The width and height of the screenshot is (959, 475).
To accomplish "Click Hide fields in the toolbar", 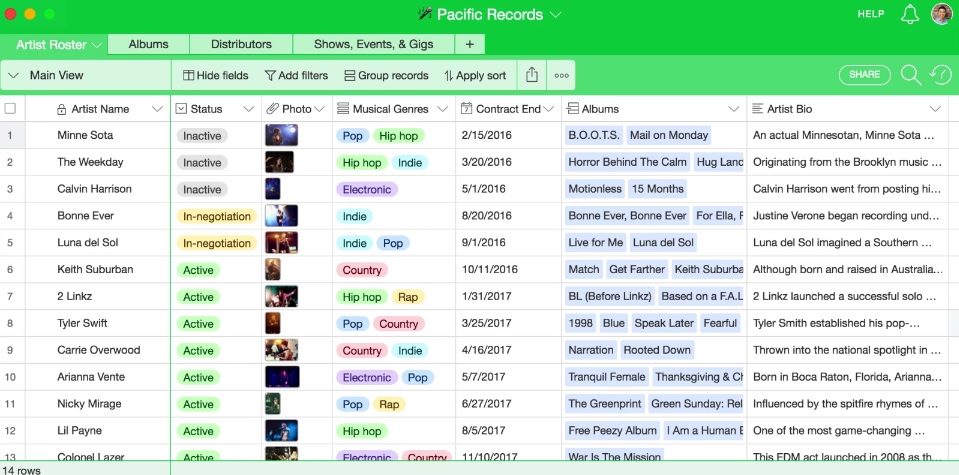I will pyautogui.click(x=215, y=75).
